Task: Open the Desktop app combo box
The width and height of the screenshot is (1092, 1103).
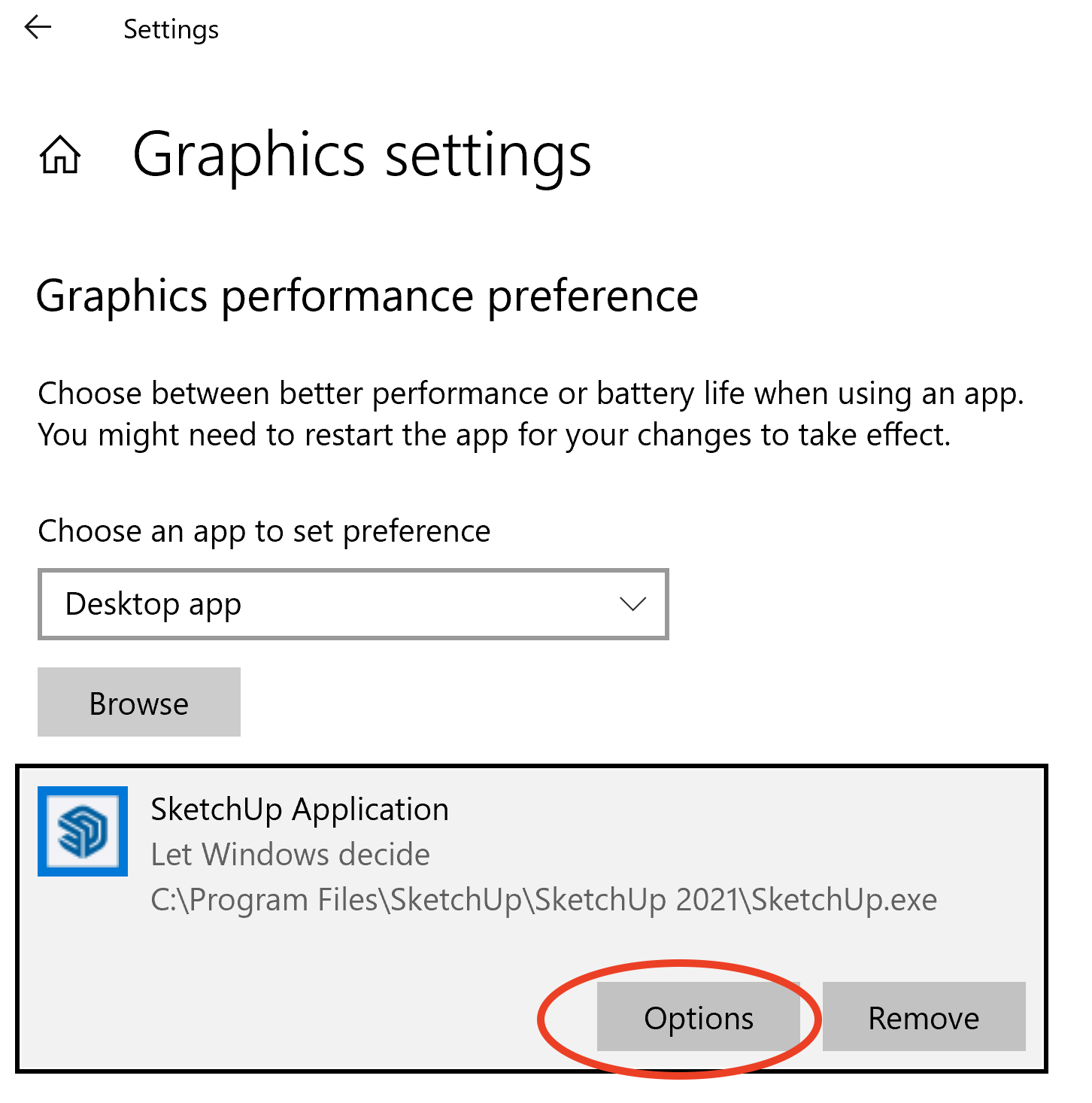Action: [x=353, y=604]
